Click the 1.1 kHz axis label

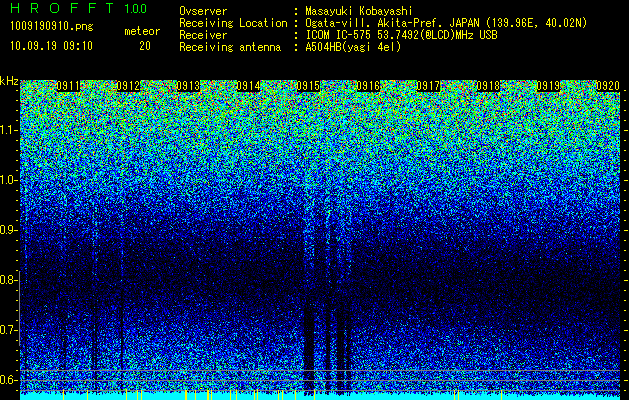coord(9,130)
